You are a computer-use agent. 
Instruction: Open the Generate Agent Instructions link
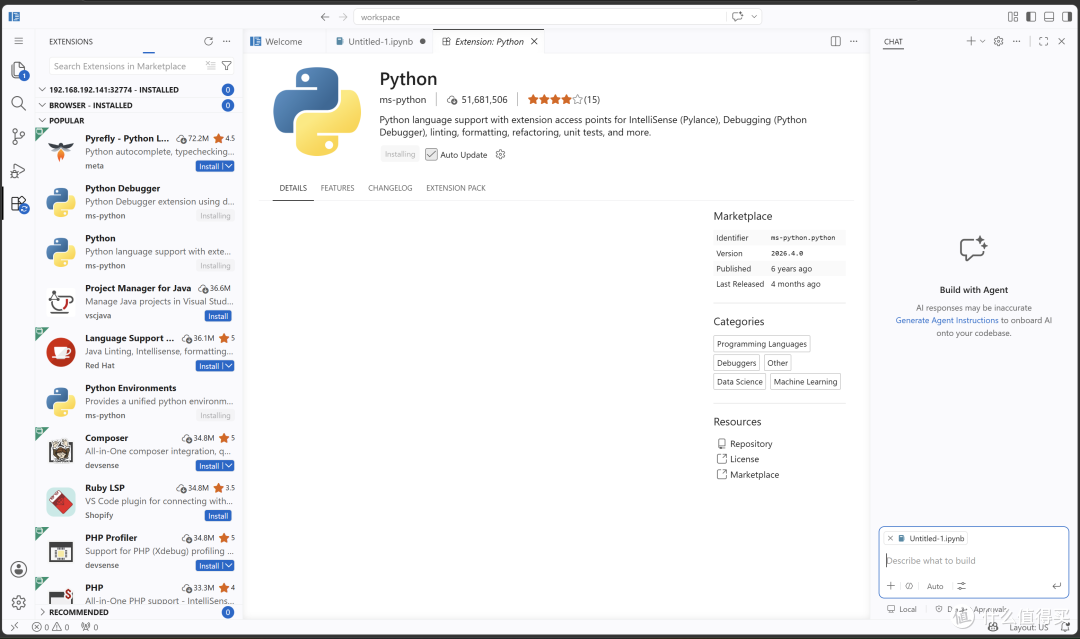(946, 320)
